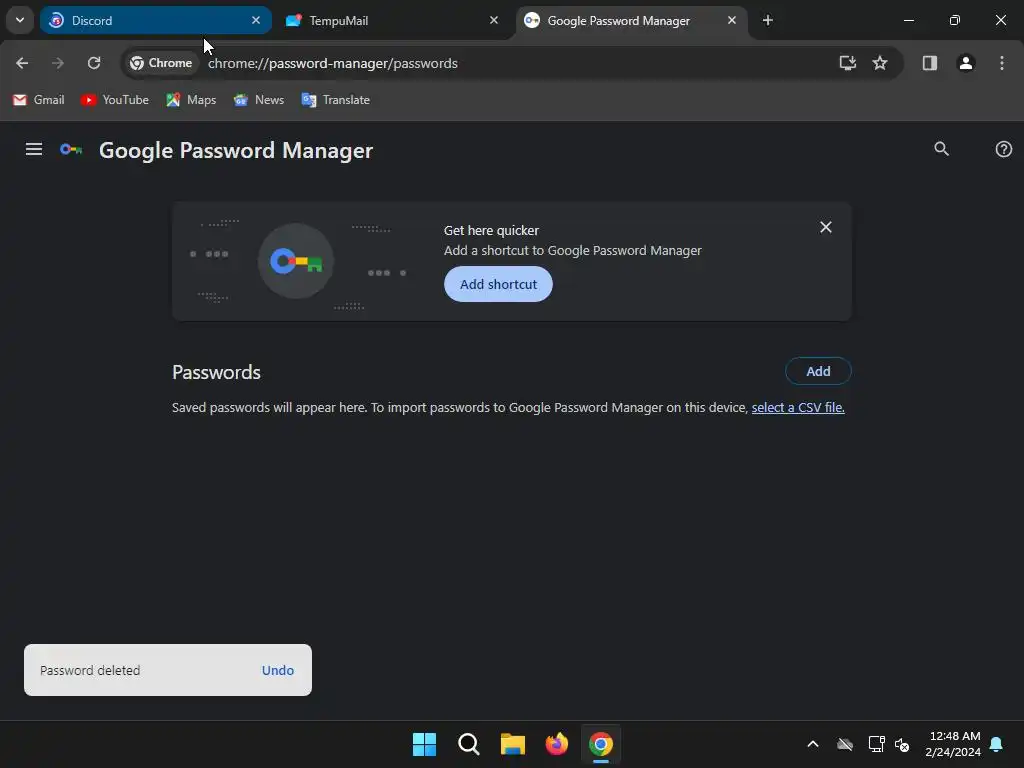
Task: Open the notifications bell icon
Action: pos(997,744)
